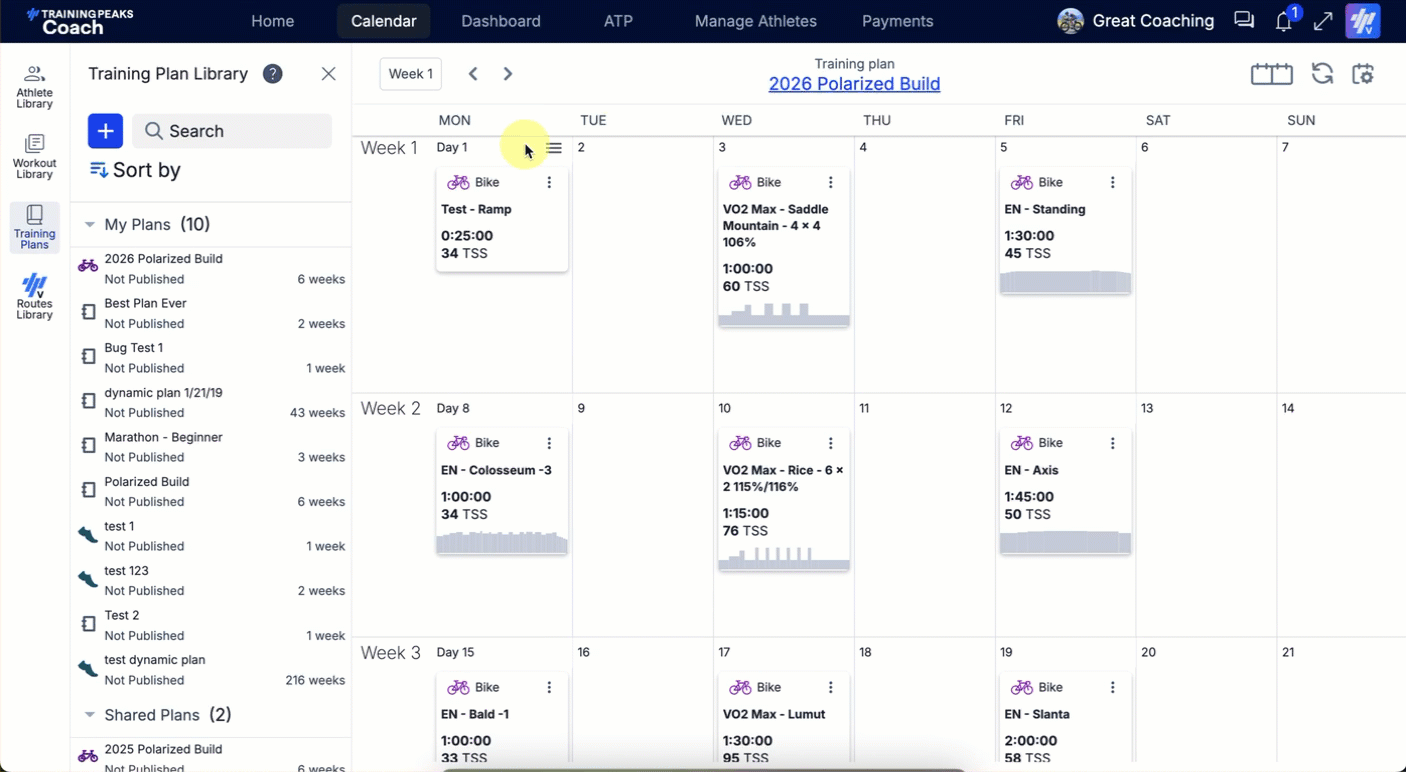Open the Athlete Library panel
Viewport: 1406px width, 772px height.
click(34, 86)
